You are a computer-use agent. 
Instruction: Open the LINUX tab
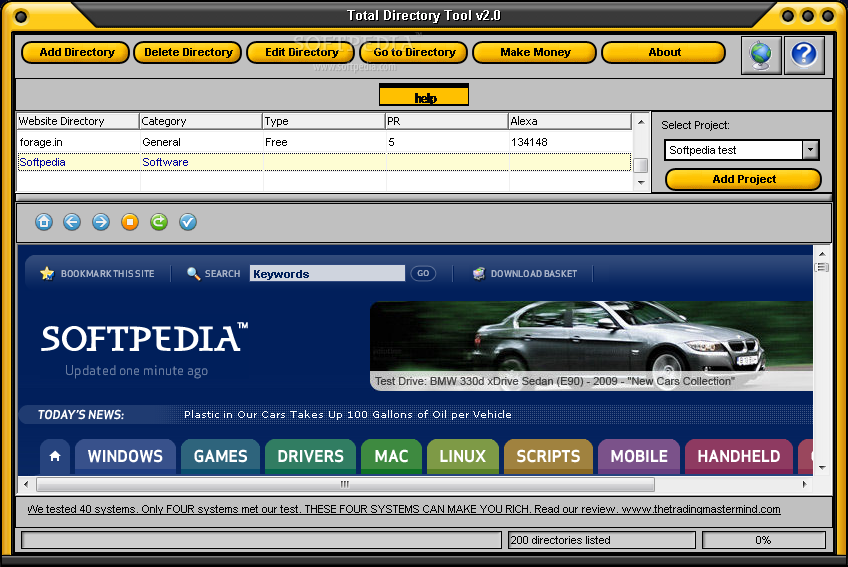click(x=463, y=457)
